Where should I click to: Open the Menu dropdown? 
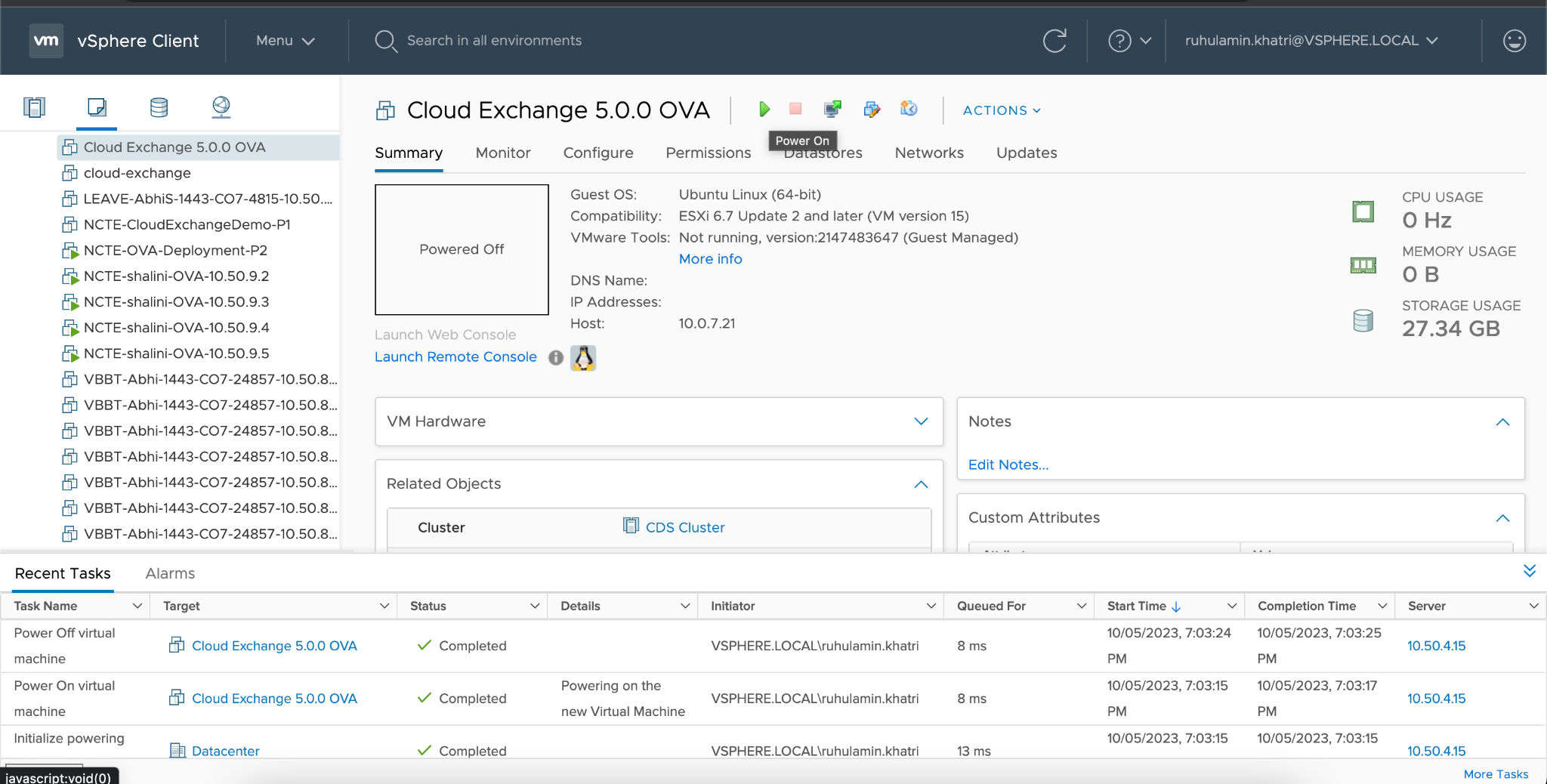point(285,41)
